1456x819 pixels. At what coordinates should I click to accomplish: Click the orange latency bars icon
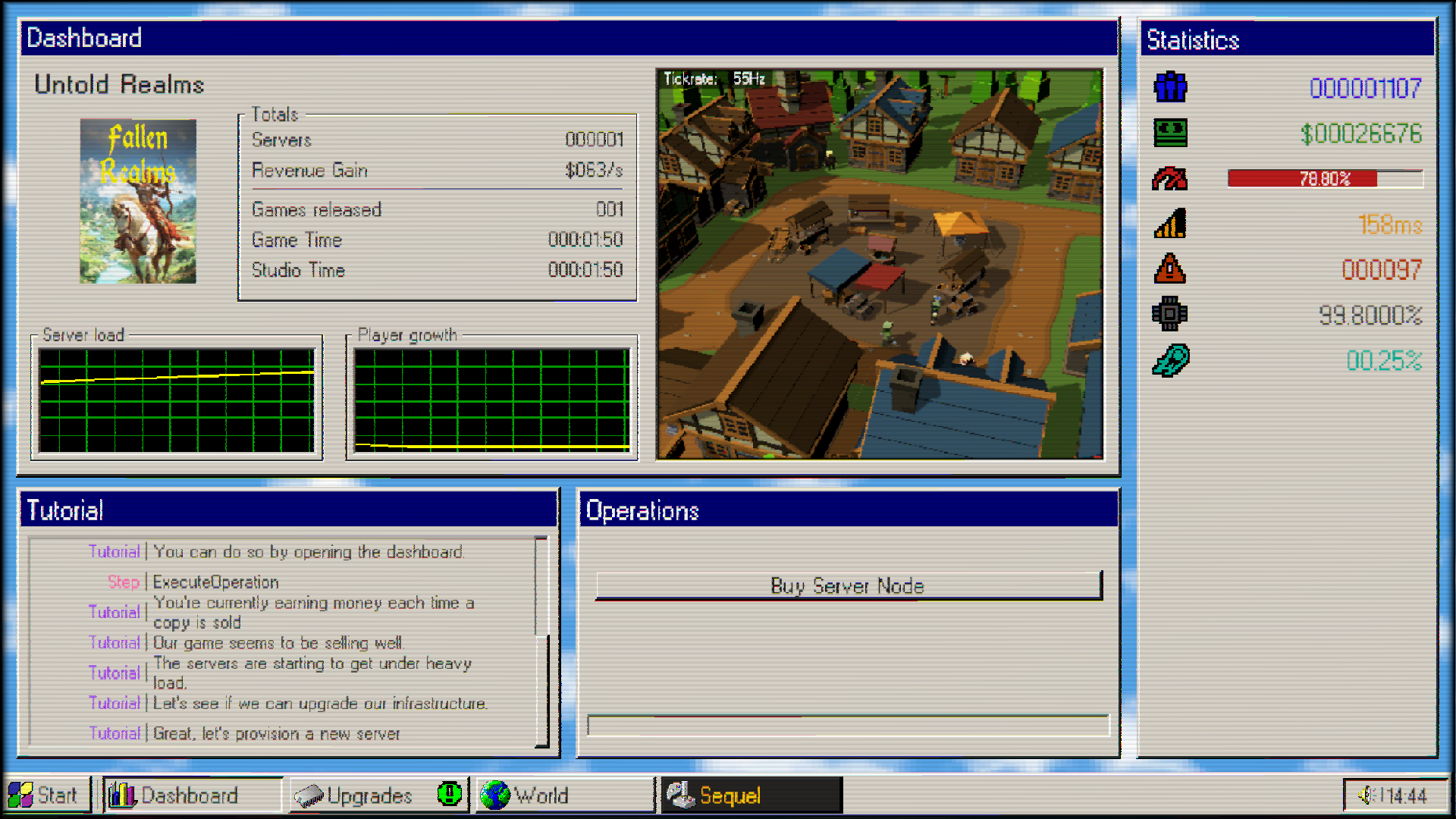click(1170, 224)
